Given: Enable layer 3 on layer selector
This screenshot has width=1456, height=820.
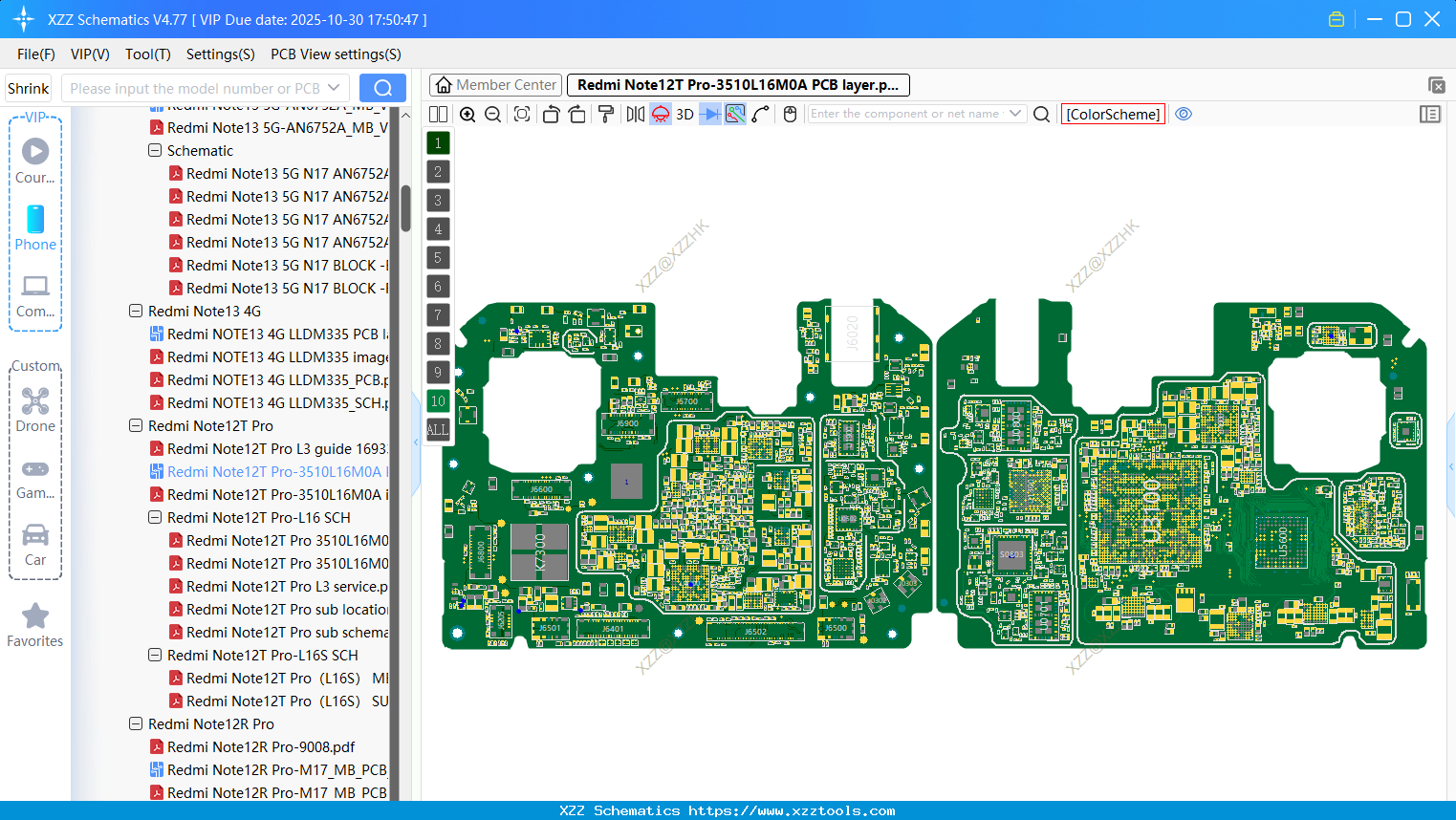Looking at the screenshot, I should point(437,200).
